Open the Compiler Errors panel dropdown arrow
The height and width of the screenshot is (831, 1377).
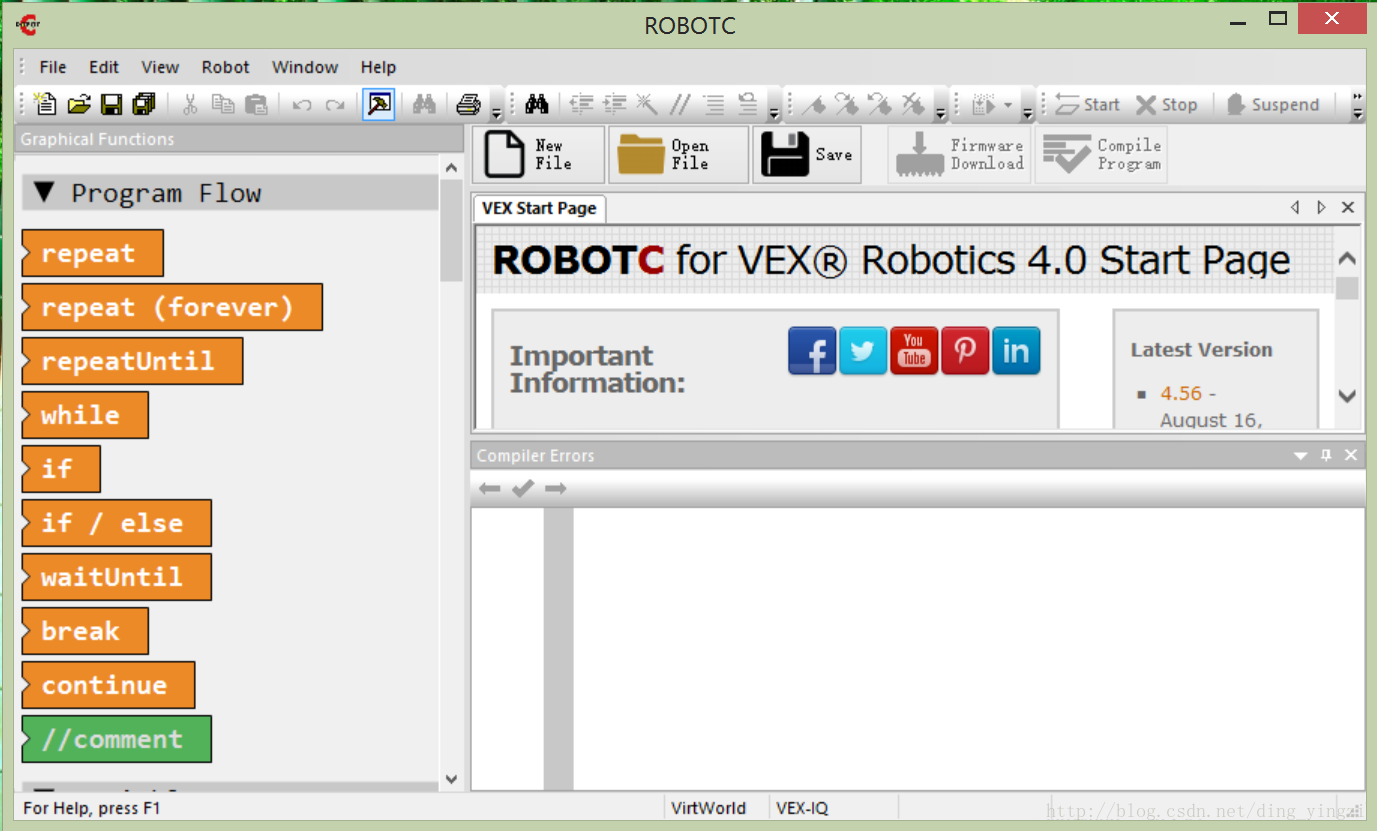click(x=1301, y=456)
